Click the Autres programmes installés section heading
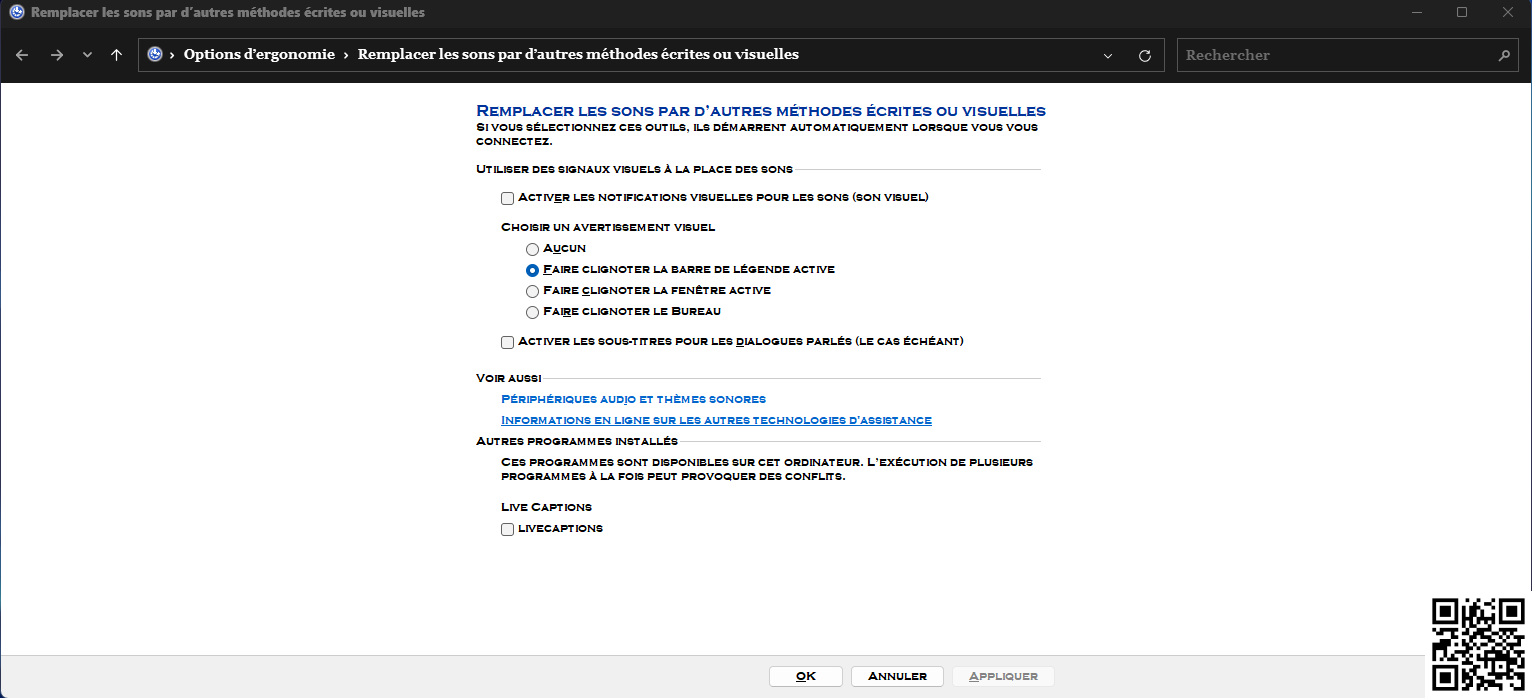Screen dimensions: 1532x698 coord(577,441)
